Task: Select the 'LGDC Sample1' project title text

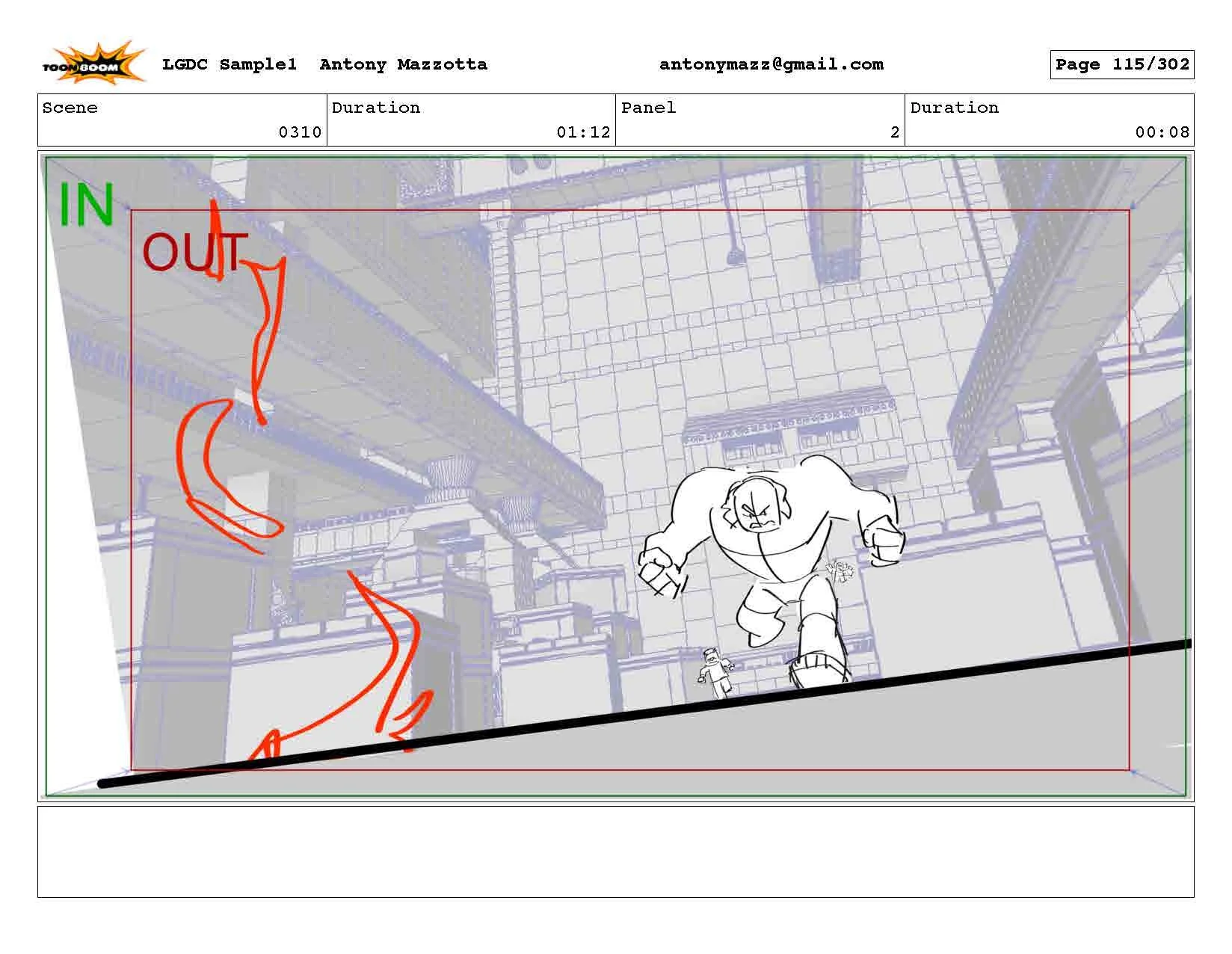Action: 230,64
